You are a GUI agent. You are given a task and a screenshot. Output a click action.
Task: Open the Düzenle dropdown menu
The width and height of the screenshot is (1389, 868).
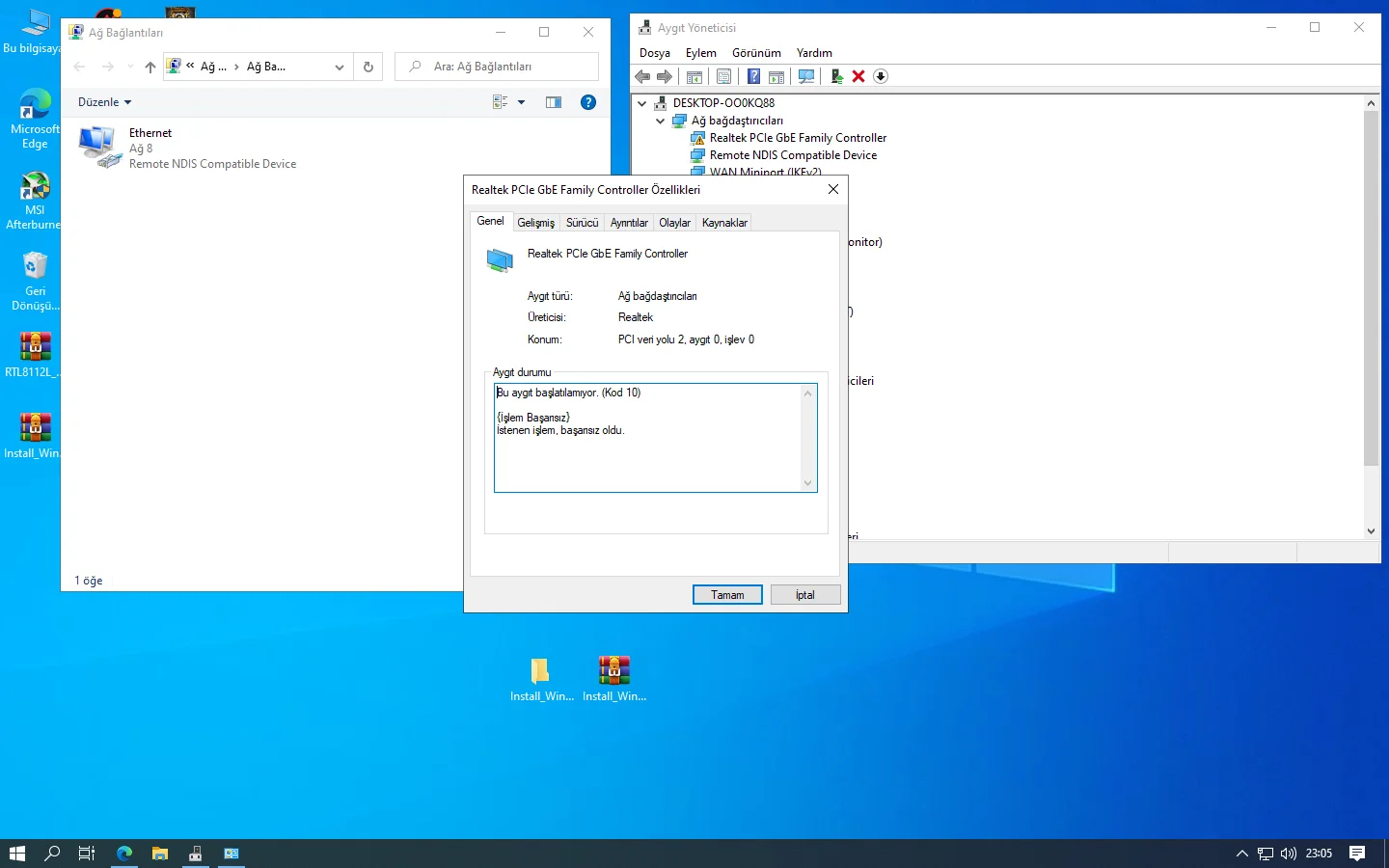click(x=104, y=102)
